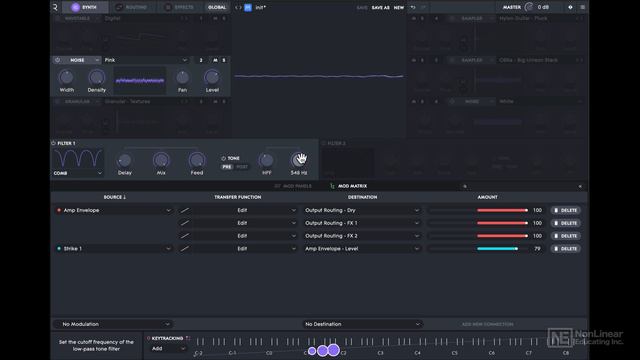Open Edit transfer function dropdown for FX 2 row

pos(245,236)
